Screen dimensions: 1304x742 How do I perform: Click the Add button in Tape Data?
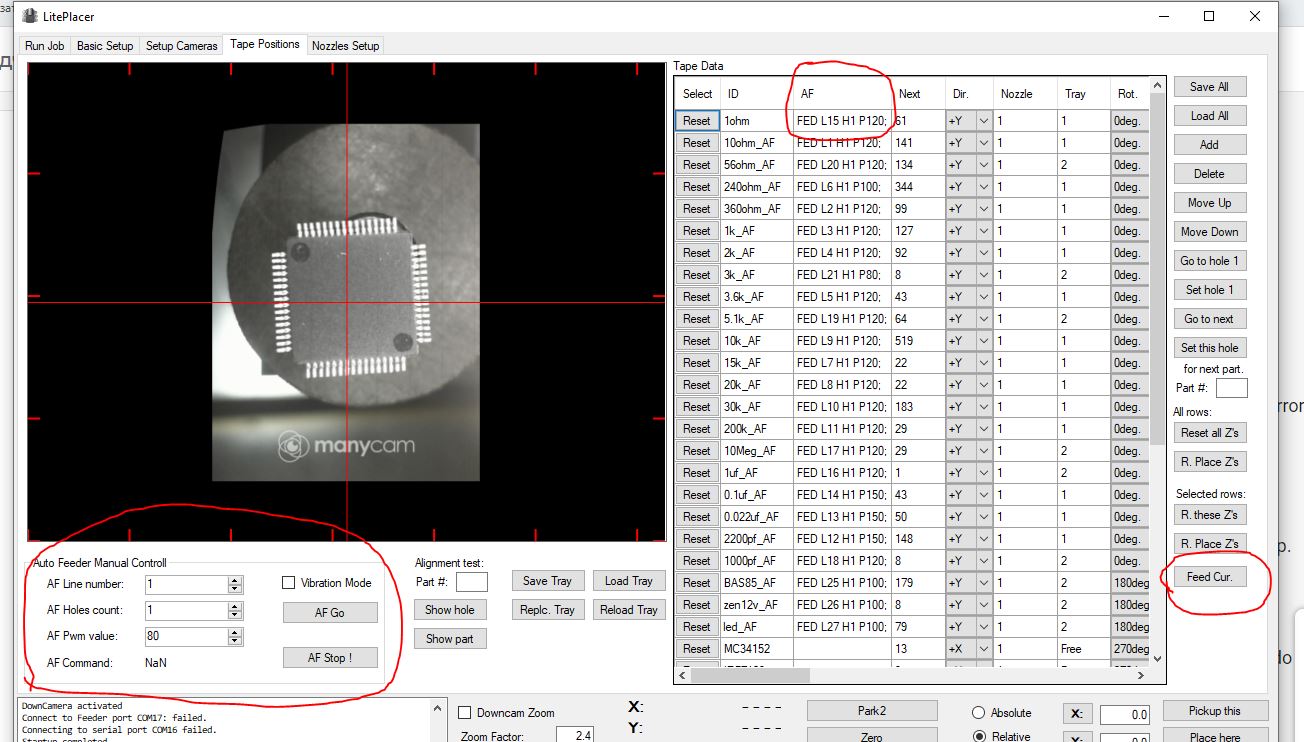tap(1210, 145)
